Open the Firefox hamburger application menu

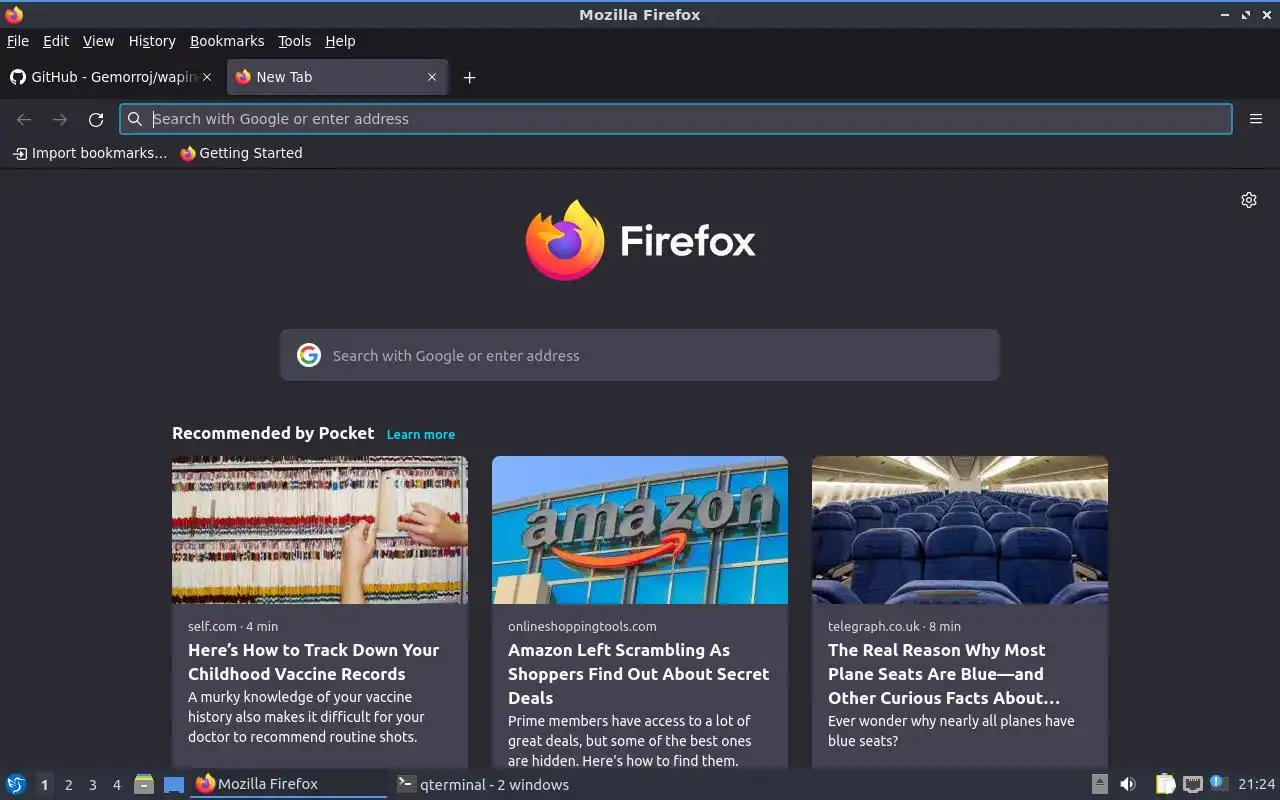1256,119
